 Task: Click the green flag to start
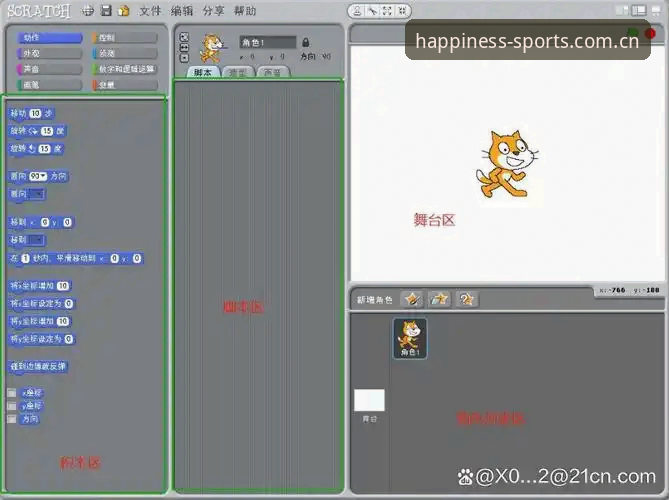[x=633, y=32]
